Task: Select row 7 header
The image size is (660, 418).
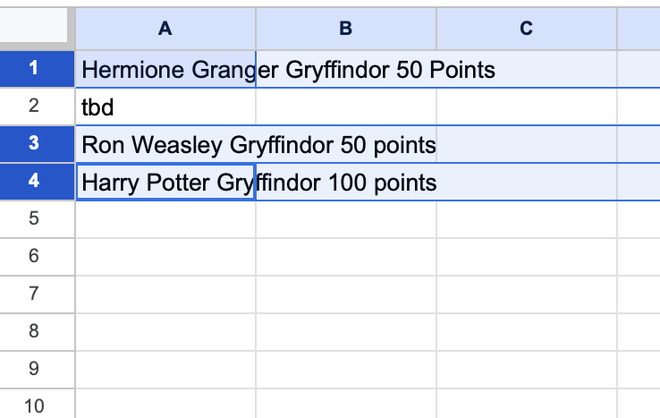Action: [34, 294]
